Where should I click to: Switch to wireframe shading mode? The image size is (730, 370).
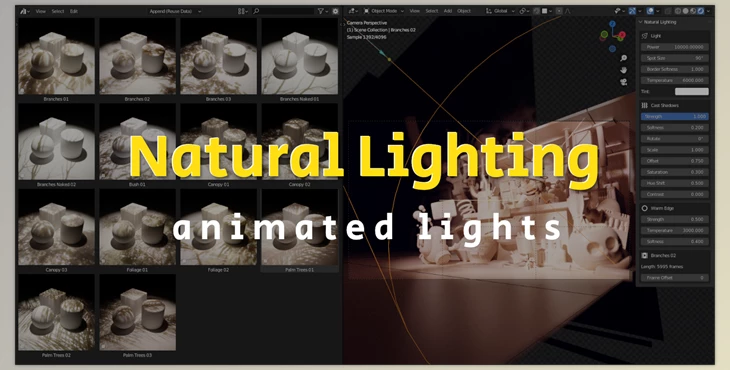point(678,11)
